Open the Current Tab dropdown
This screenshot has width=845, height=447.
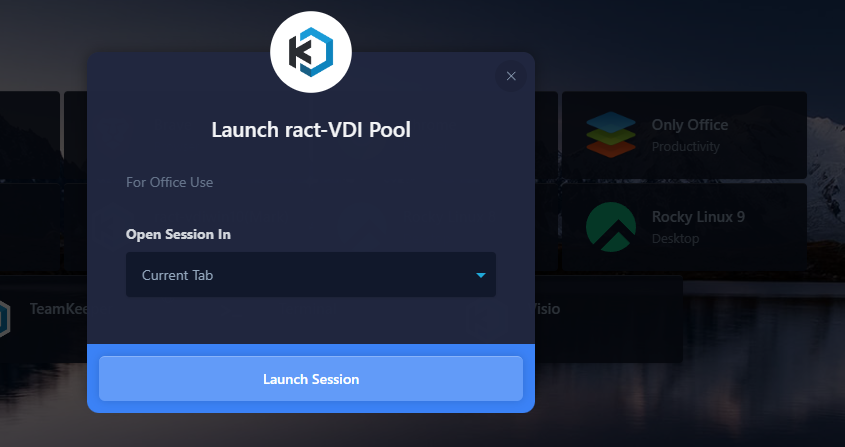tap(311, 274)
